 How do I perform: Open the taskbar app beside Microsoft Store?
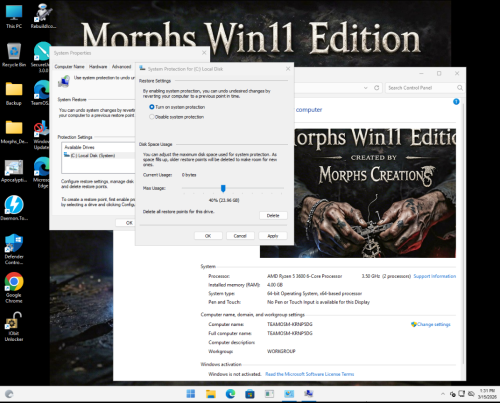click(x=269, y=394)
